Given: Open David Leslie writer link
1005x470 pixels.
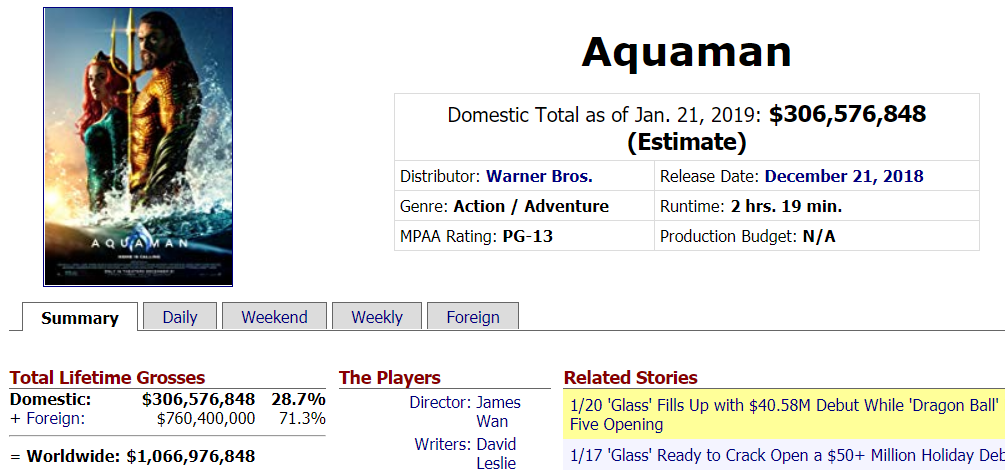Looking at the screenshot, I should pyautogui.click(x=497, y=453).
